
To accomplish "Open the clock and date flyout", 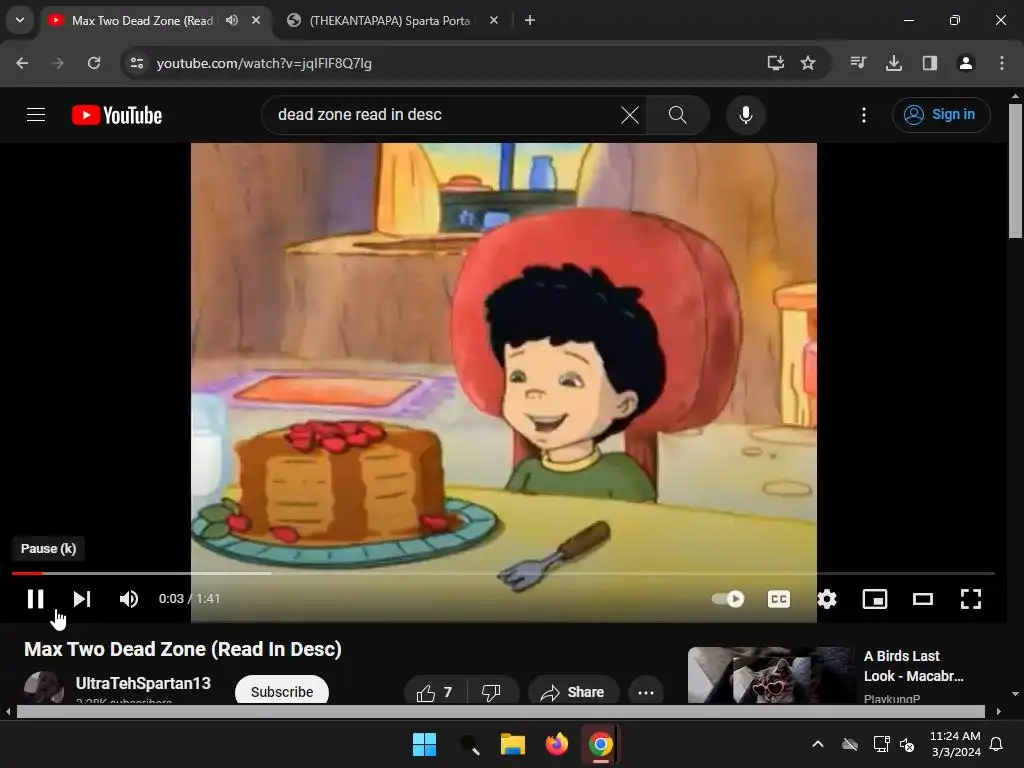I will click(x=955, y=744).
